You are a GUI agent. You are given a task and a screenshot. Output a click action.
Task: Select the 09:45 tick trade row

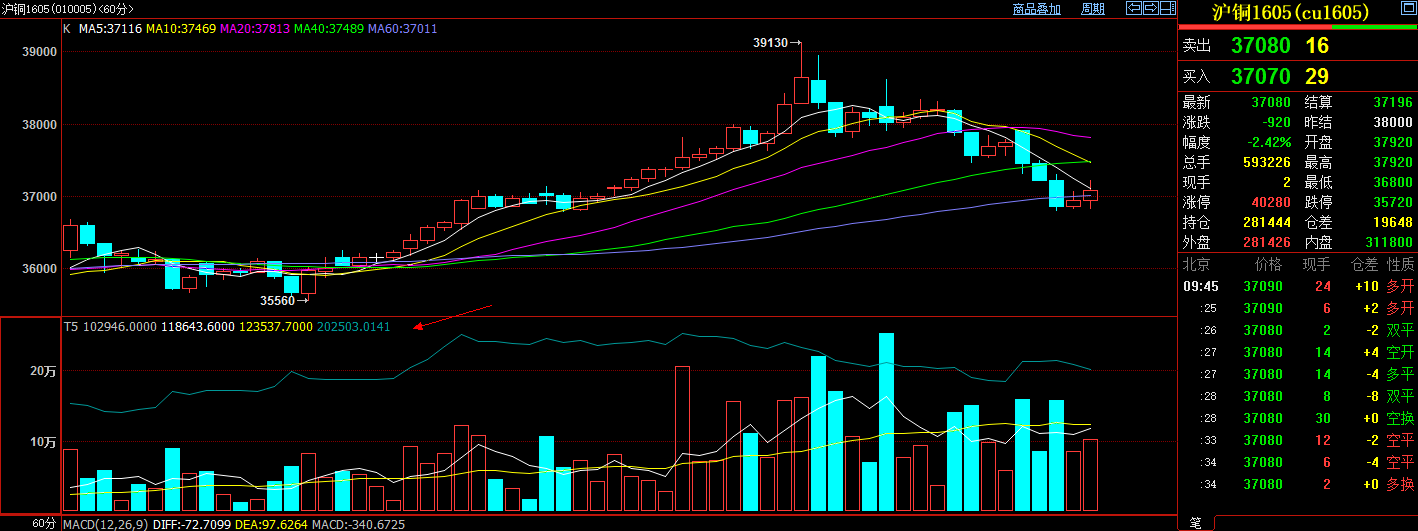tap(1298, 286)
